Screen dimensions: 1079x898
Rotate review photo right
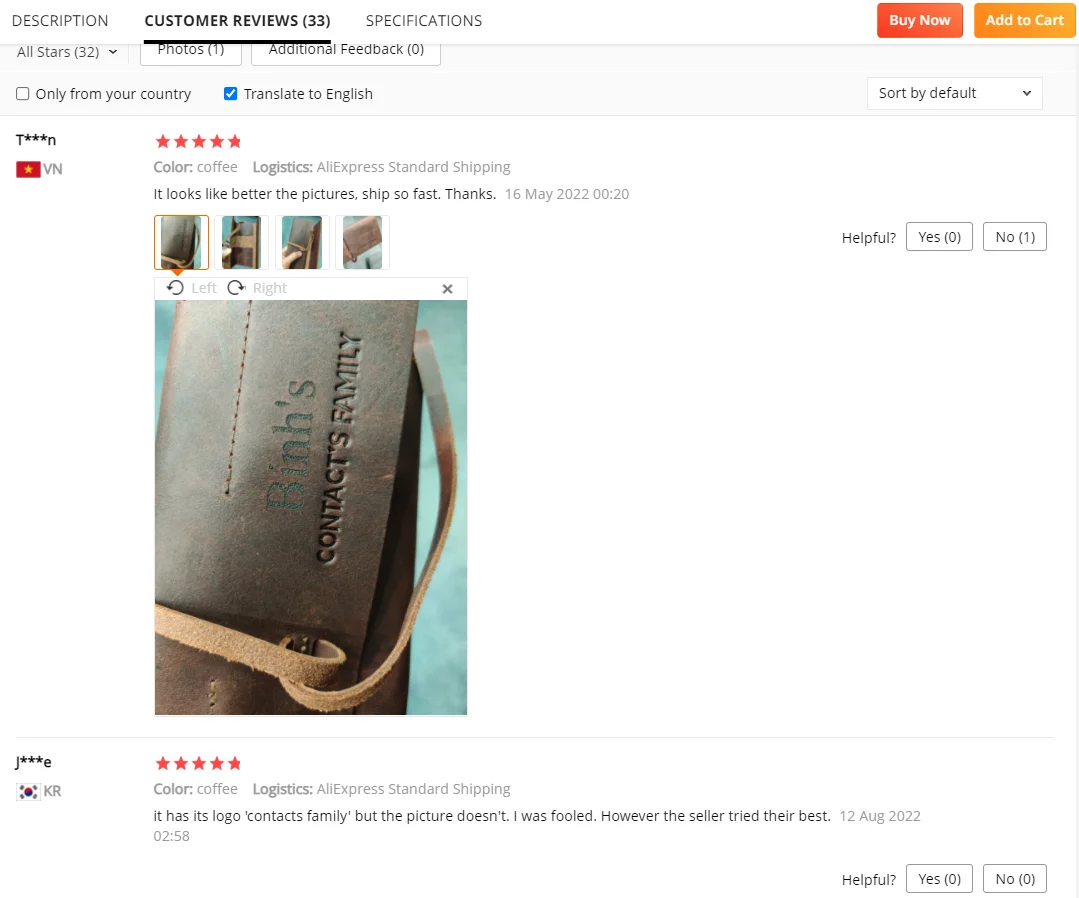[x=257, y=288]
